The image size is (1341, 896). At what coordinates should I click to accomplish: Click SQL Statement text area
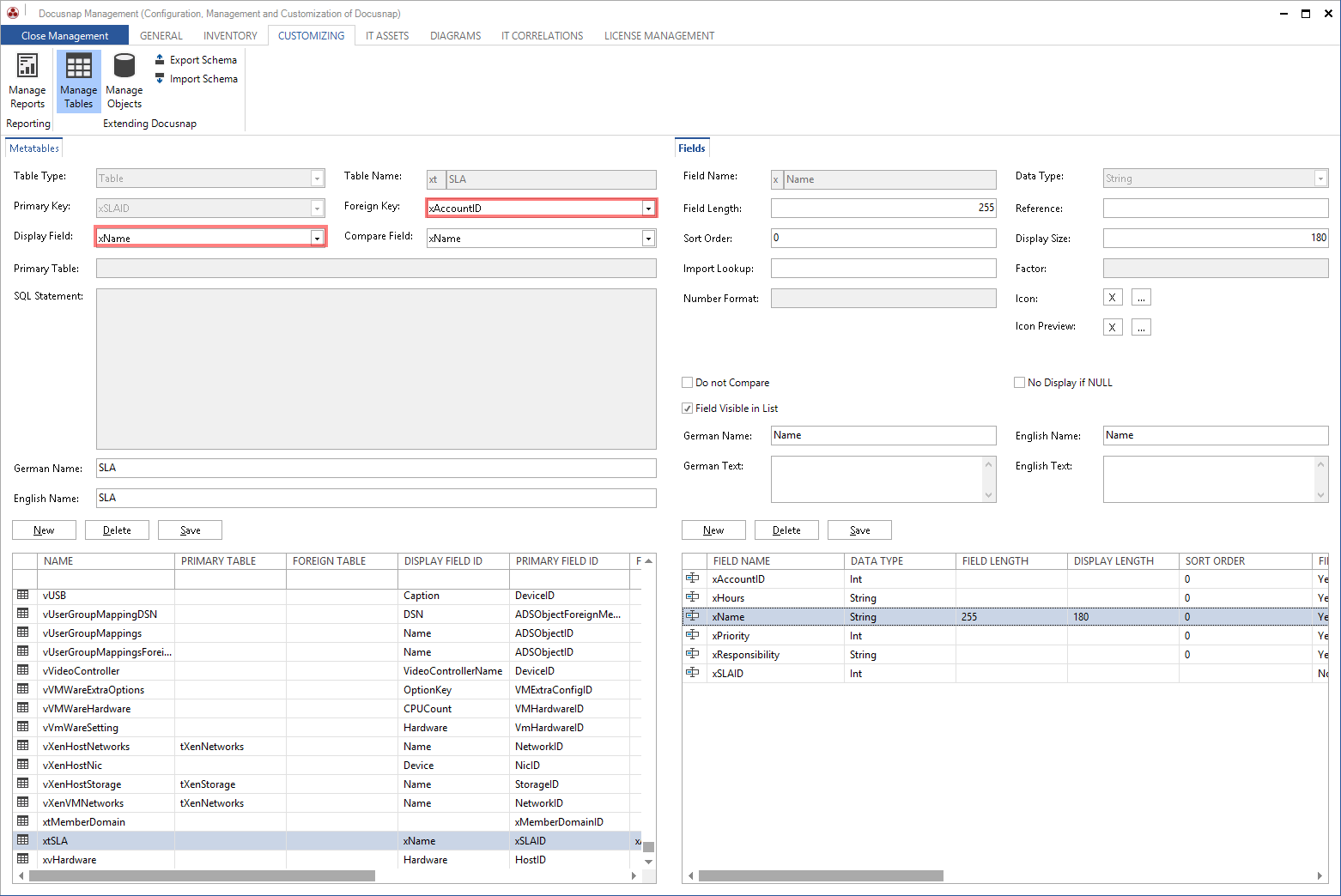(x=376, y=369)
